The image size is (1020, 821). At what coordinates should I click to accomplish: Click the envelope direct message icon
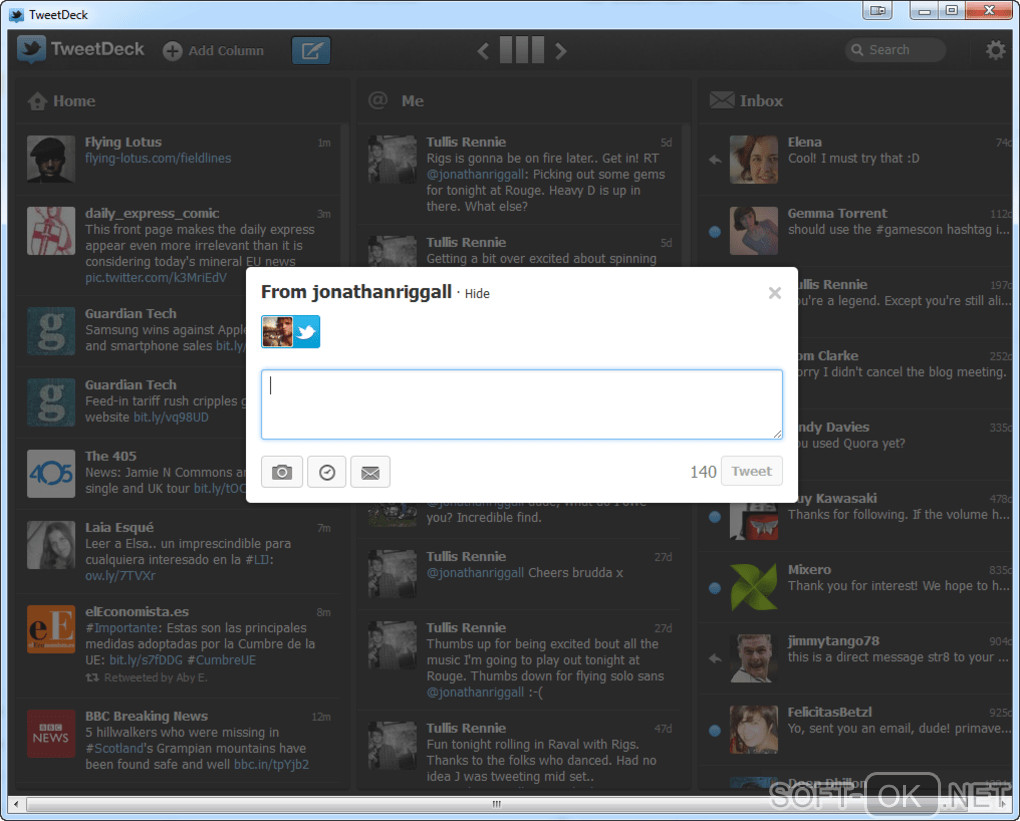point(370,472)
